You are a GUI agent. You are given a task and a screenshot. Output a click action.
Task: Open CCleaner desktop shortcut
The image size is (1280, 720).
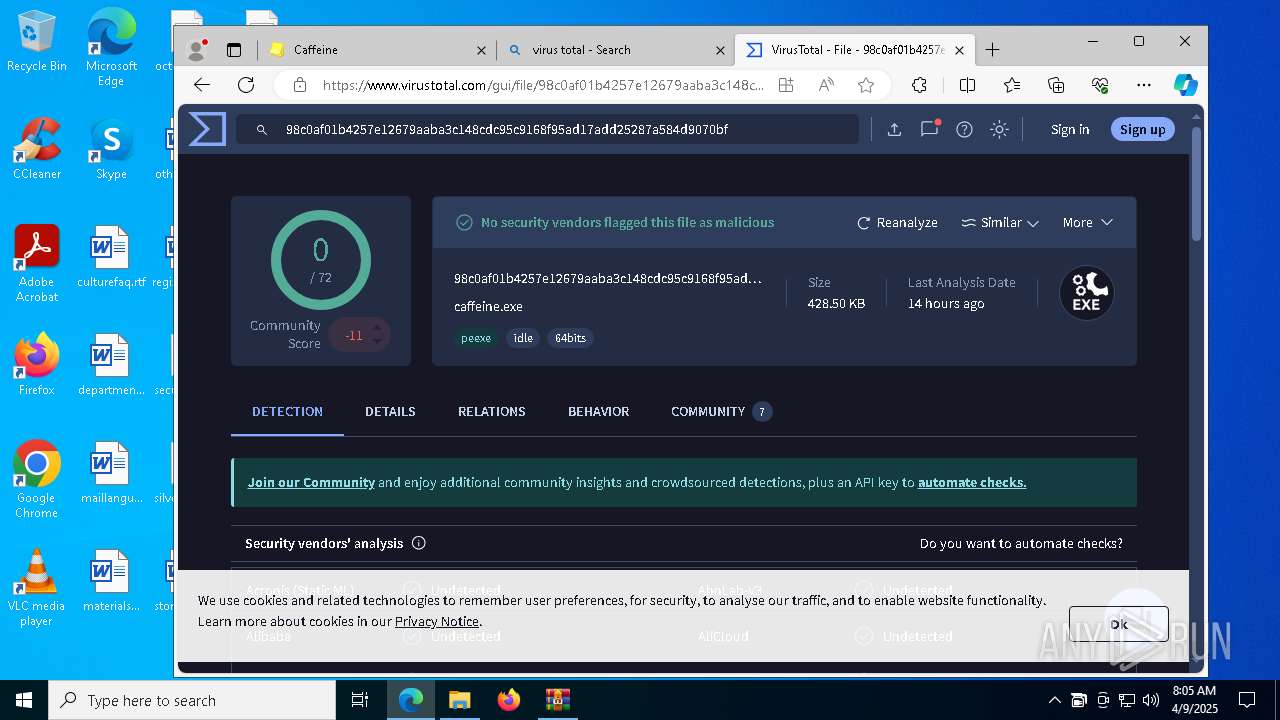pyautogui.click(x=37, y=148)
